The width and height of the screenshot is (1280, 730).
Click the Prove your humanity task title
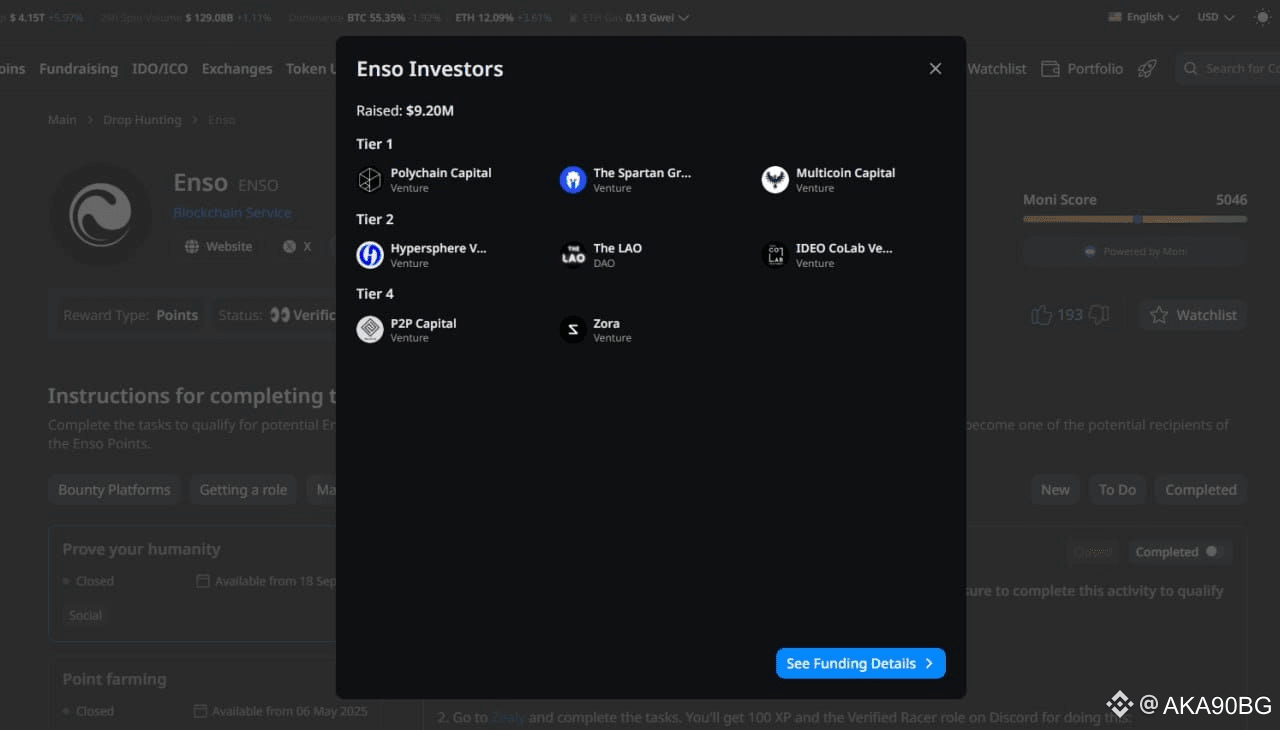tap(141, 549)
